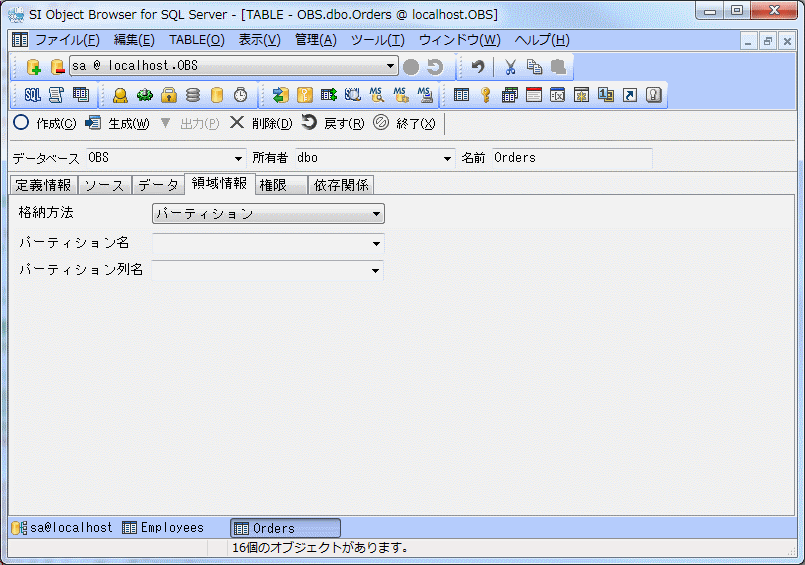Switch to the Employees window tab
The width and height of the screenshot is (805, 565).
[x=163, y=527]
